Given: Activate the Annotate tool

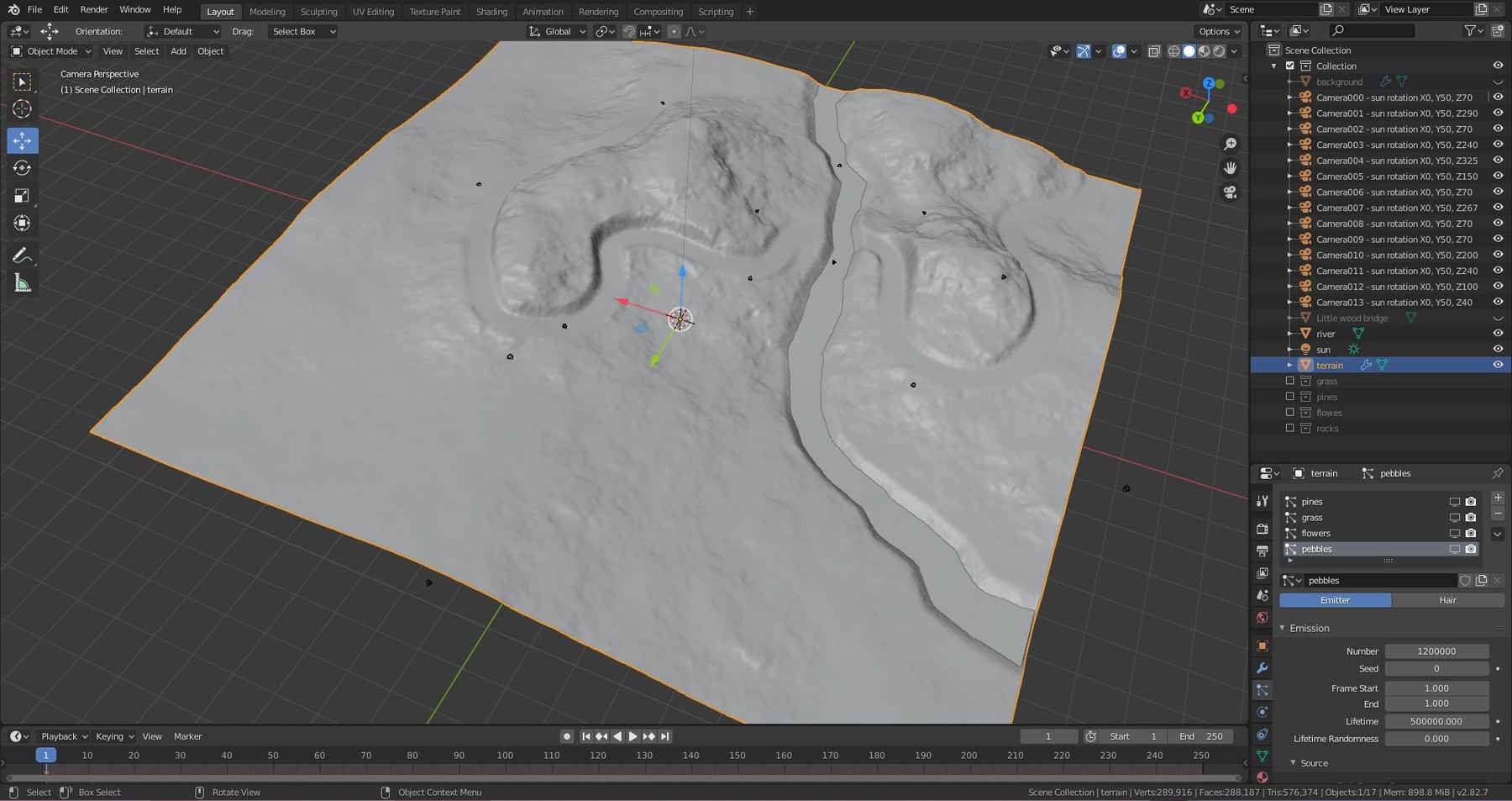Looking at the screenshot, I should [22, 255].
